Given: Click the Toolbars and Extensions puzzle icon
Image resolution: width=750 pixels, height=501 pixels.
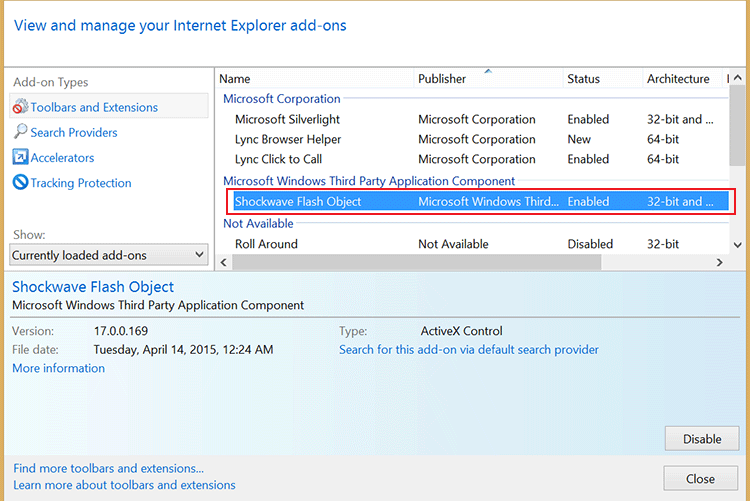Looking at the screenshot, I should tap(20, 107).
